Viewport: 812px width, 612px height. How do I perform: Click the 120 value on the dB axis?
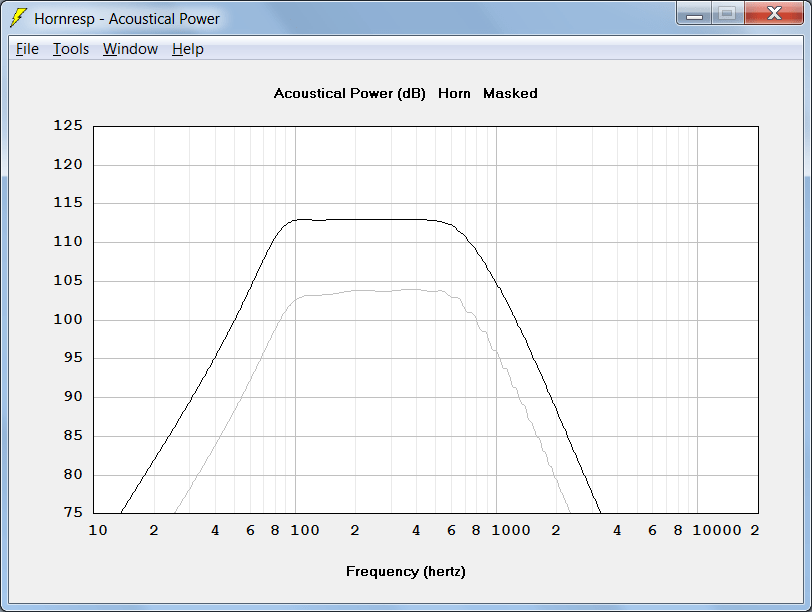point(68,165)
